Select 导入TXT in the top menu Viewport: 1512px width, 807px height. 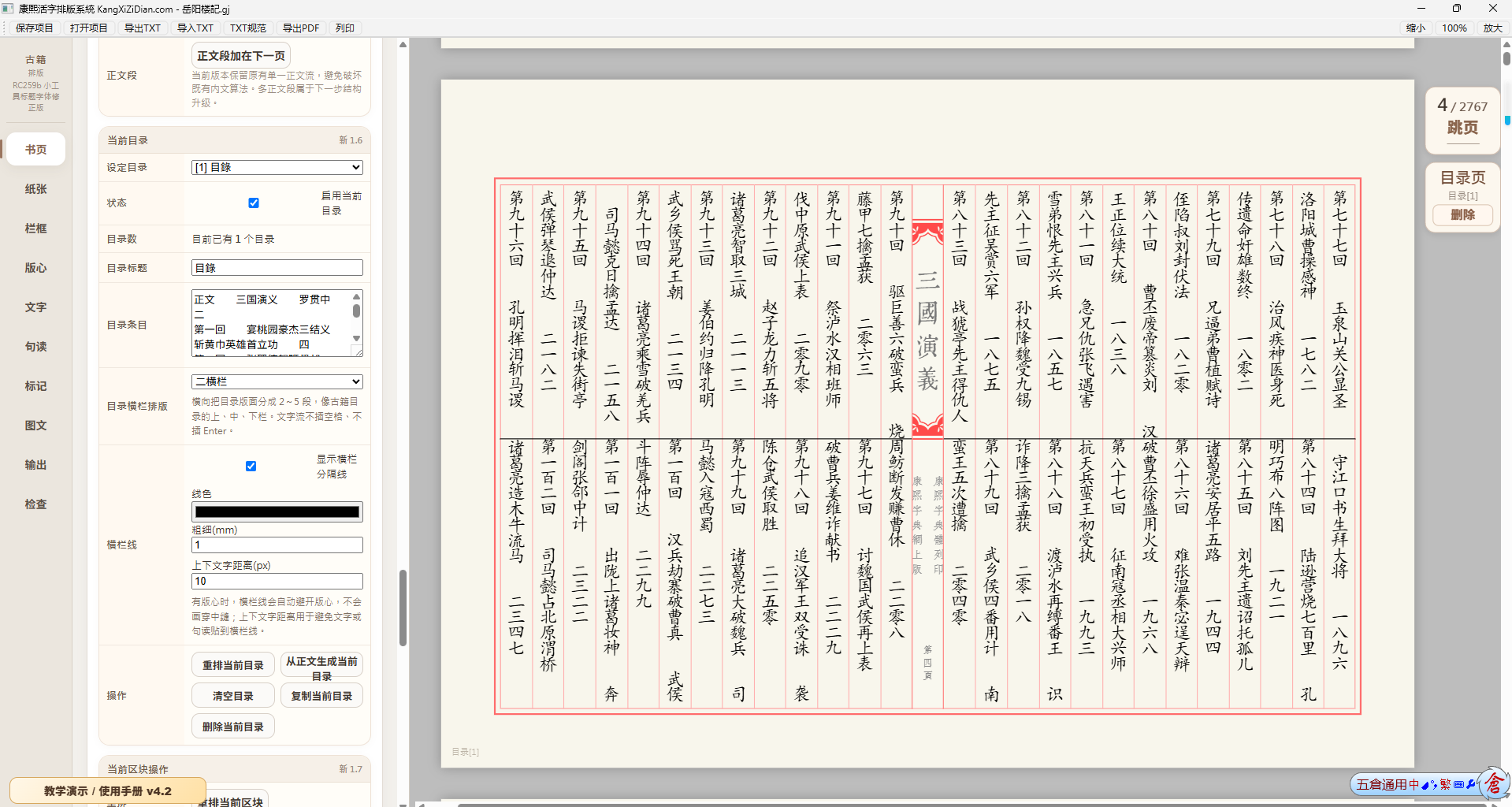coord(195,28)
